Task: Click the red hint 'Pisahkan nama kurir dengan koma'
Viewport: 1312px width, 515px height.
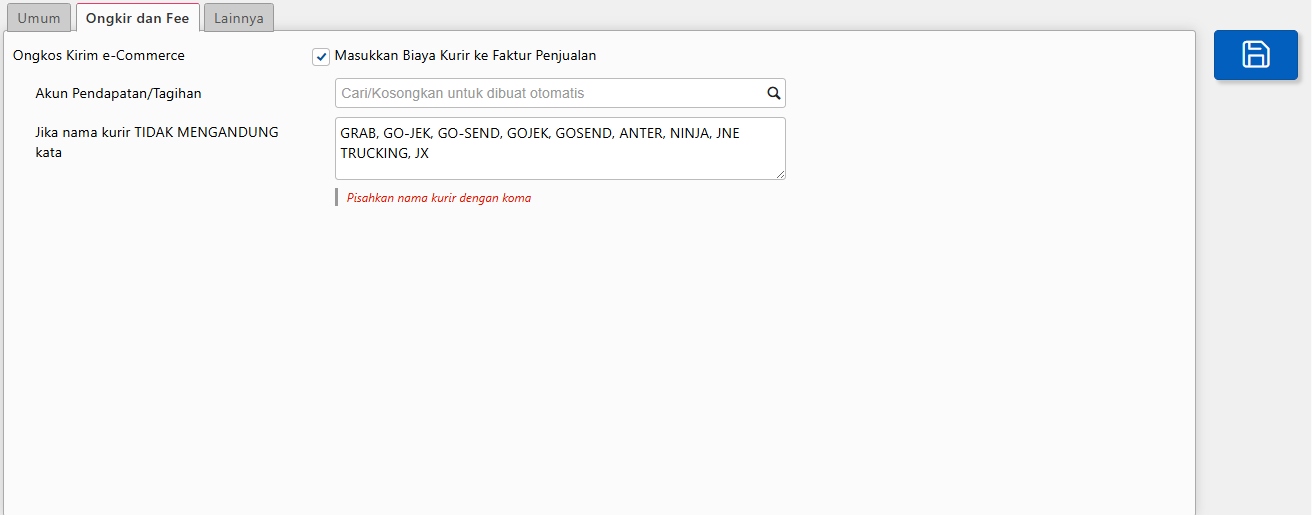Action: (x=438, y=198)
